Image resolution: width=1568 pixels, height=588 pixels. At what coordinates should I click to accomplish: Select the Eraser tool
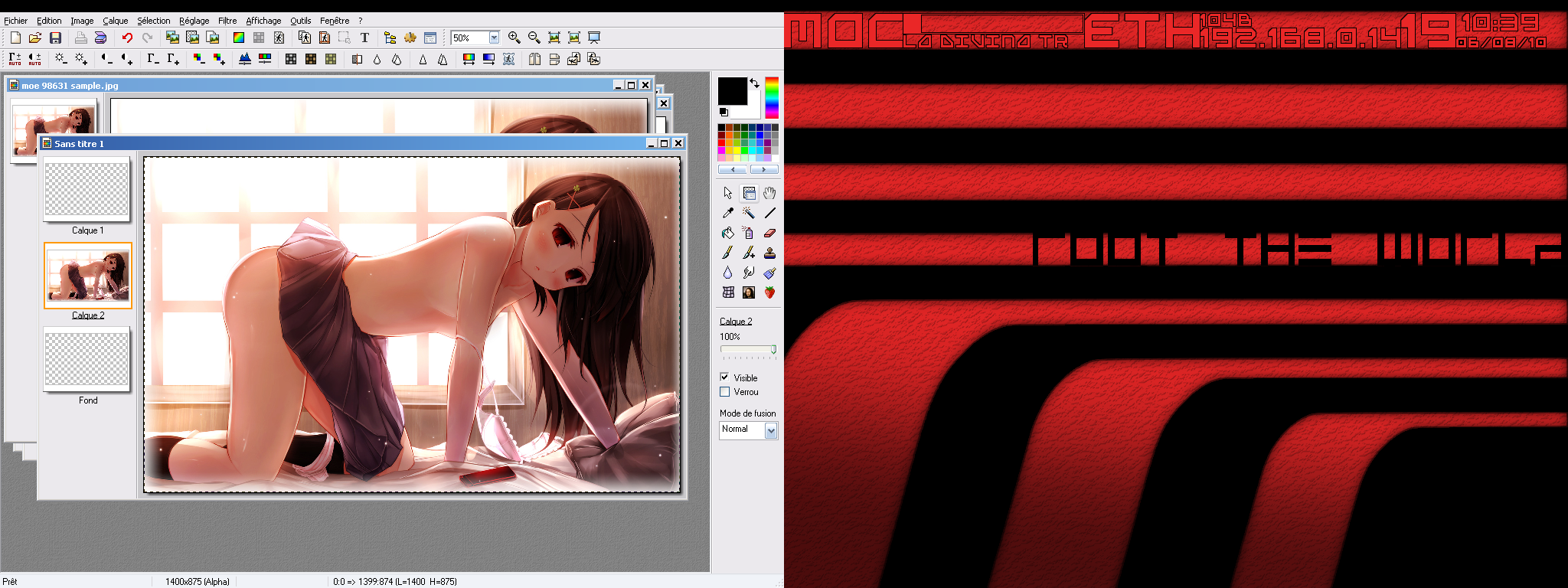770,233
